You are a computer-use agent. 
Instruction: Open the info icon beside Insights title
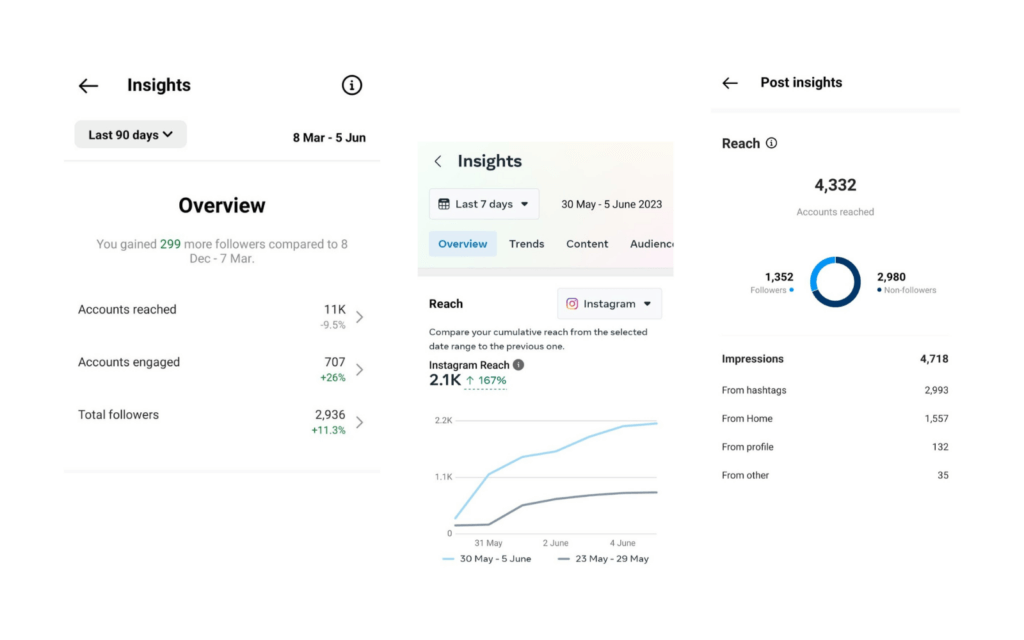(x=352, y=86)
